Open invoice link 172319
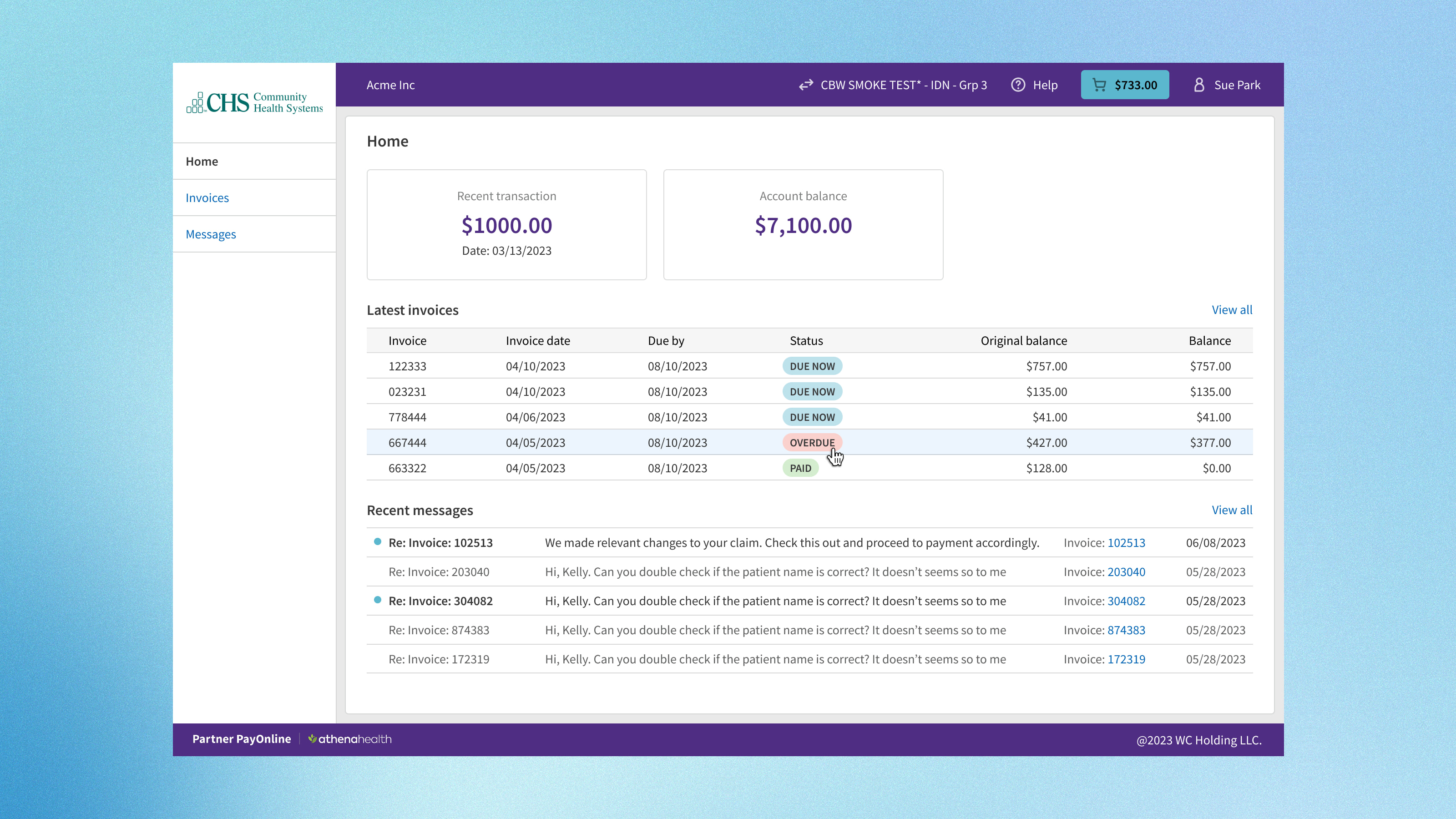Viewport: 1456px width, 819px height. [x=1126, y=659]
